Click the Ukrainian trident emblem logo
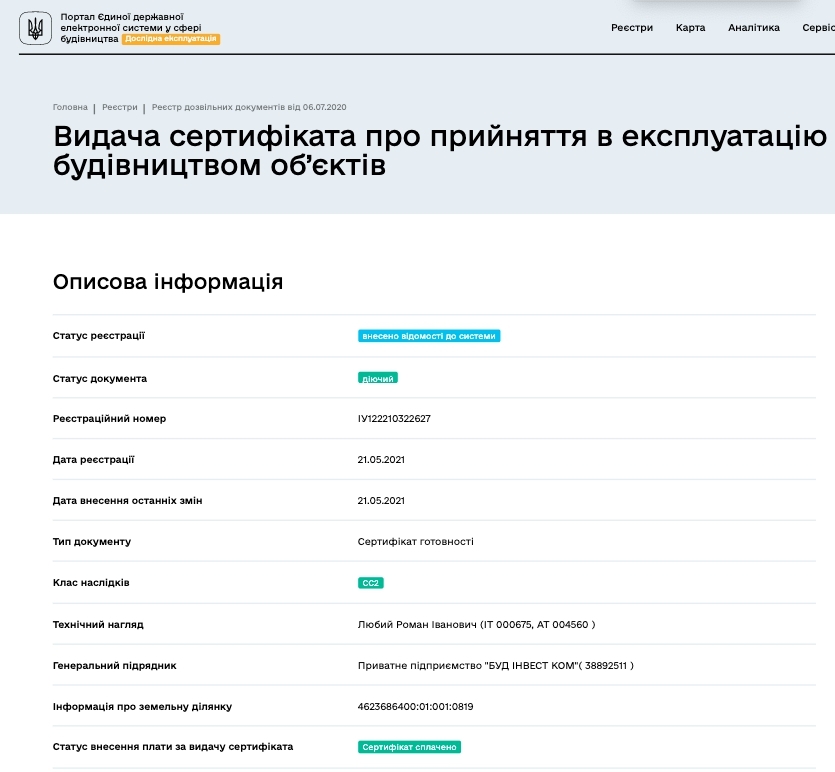The width and height of the screenshot is (835, 772). point(35,28)
